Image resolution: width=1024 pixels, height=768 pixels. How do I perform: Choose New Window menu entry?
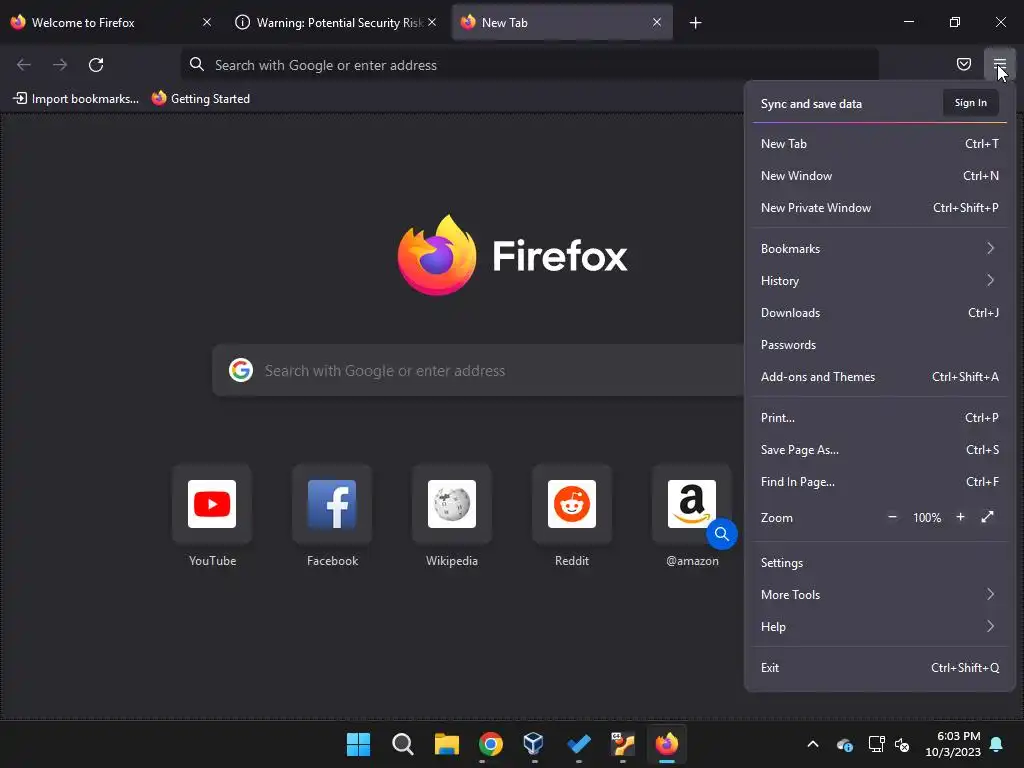879,176
